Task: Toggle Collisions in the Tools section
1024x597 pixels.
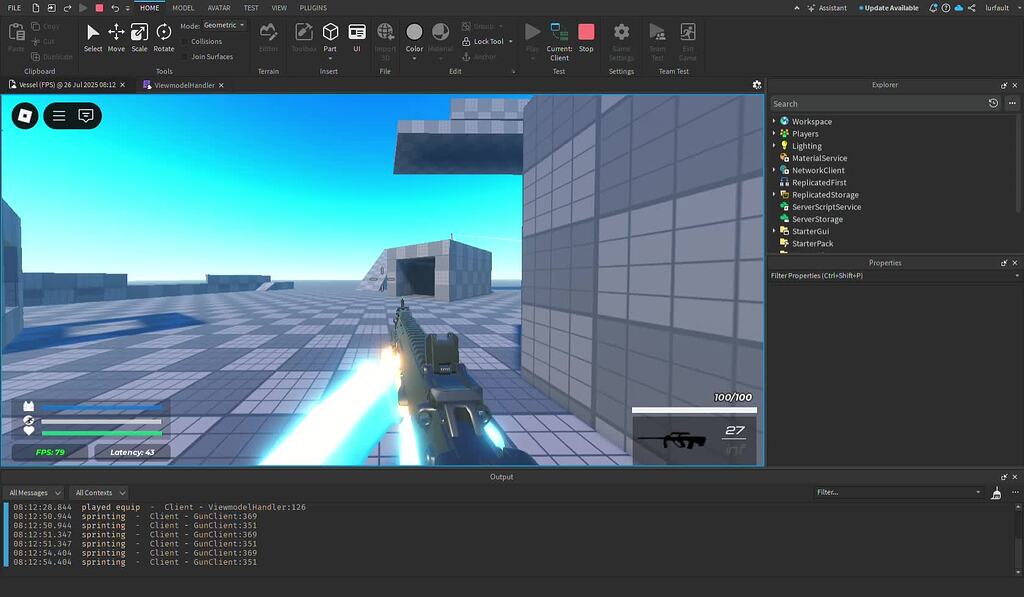Action: tap(206, 41)
